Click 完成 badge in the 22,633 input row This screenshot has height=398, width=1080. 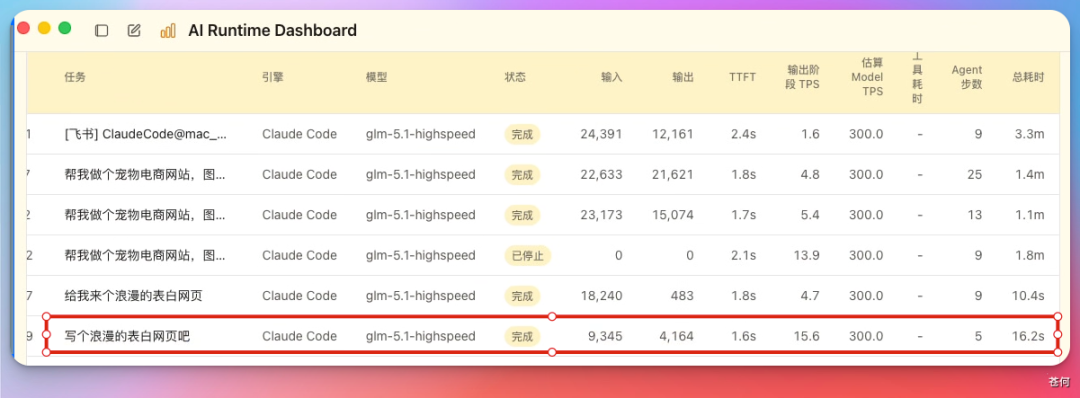click(522, 175)
